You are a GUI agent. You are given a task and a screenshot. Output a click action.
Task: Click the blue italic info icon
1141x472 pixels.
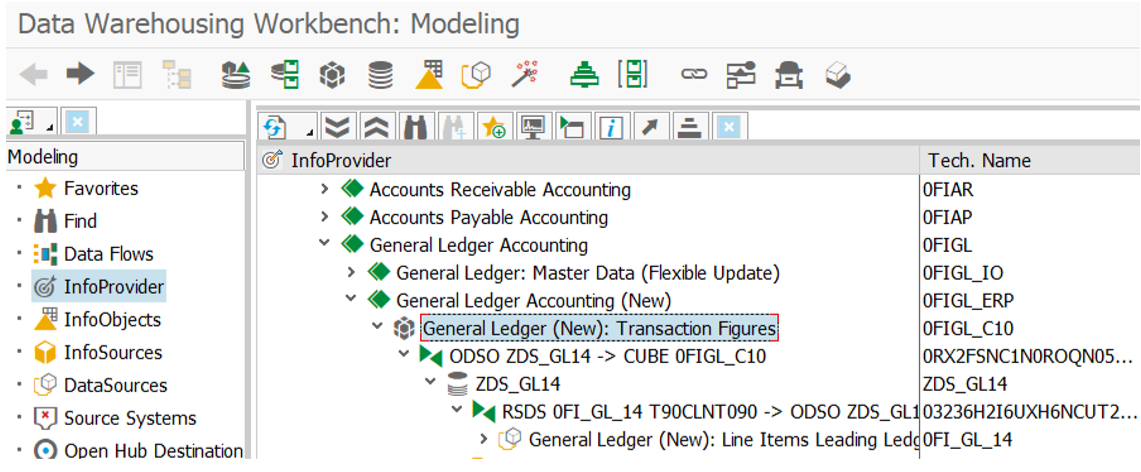[611, 127]
